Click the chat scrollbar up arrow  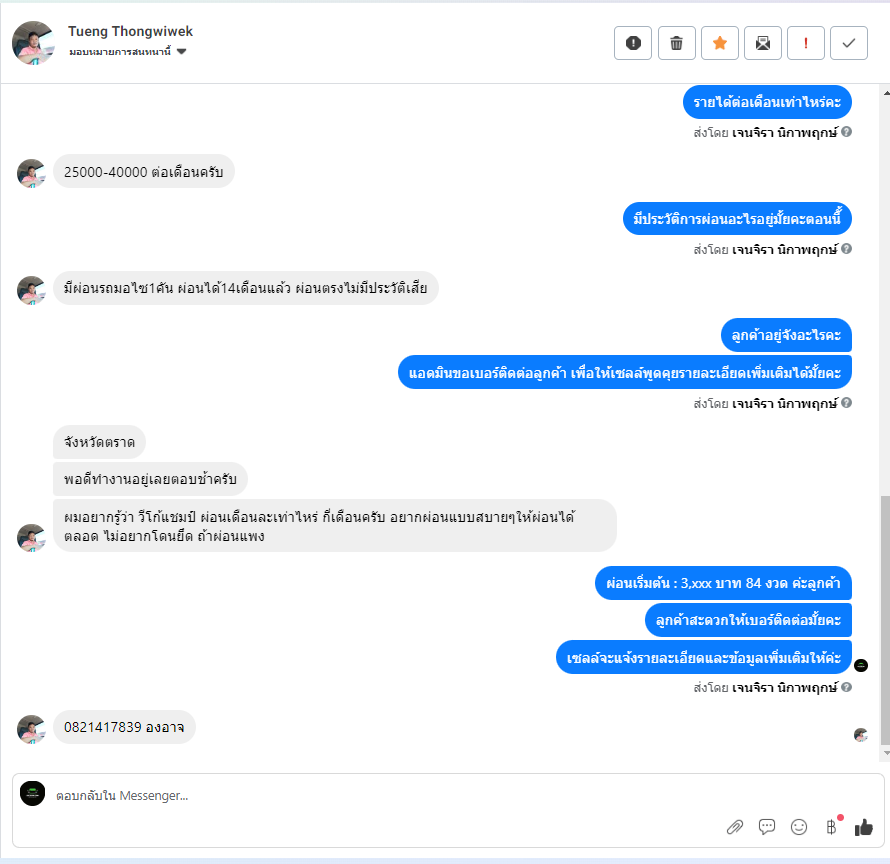coord(886,91)
